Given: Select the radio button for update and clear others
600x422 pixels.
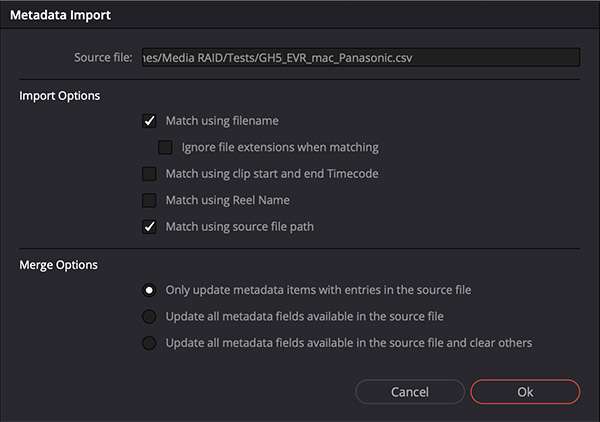Looking at the screenshot, I should (149, 343).
